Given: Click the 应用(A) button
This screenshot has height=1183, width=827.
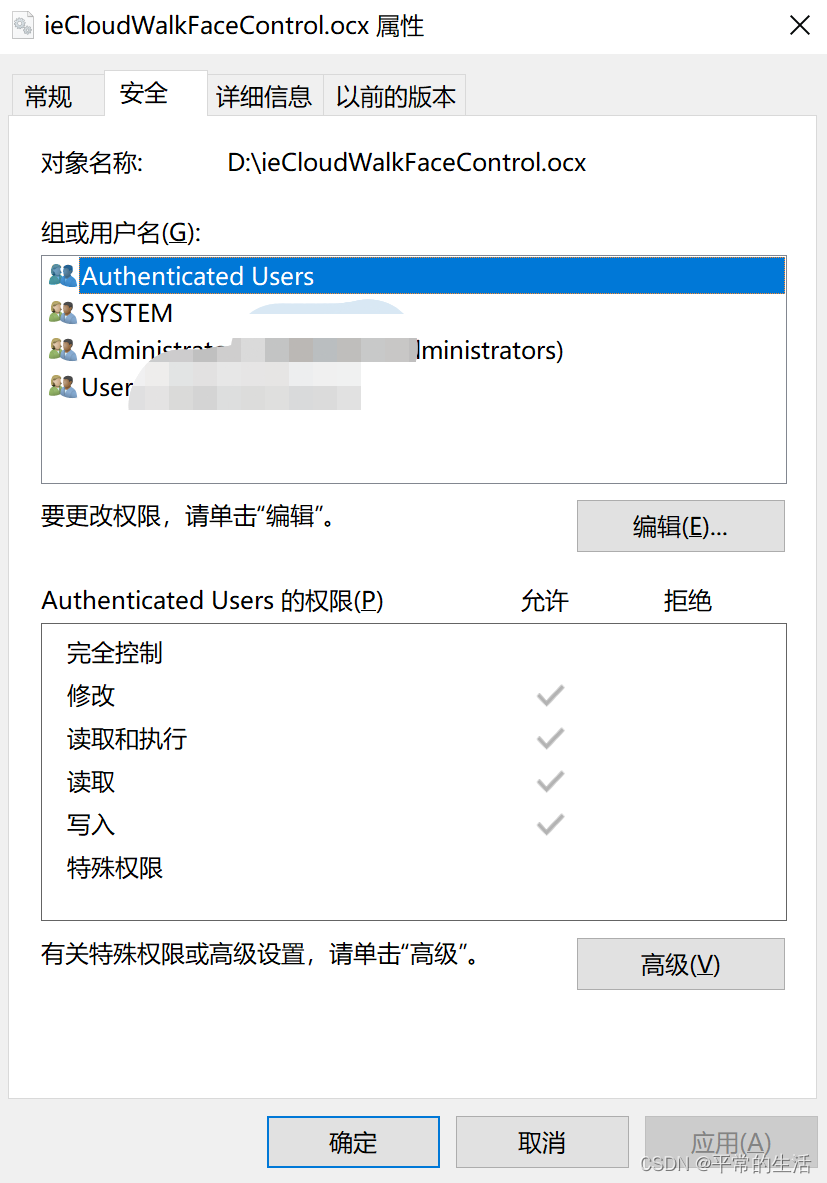Looking at the screenshot, I should (x=731, y=1142).
